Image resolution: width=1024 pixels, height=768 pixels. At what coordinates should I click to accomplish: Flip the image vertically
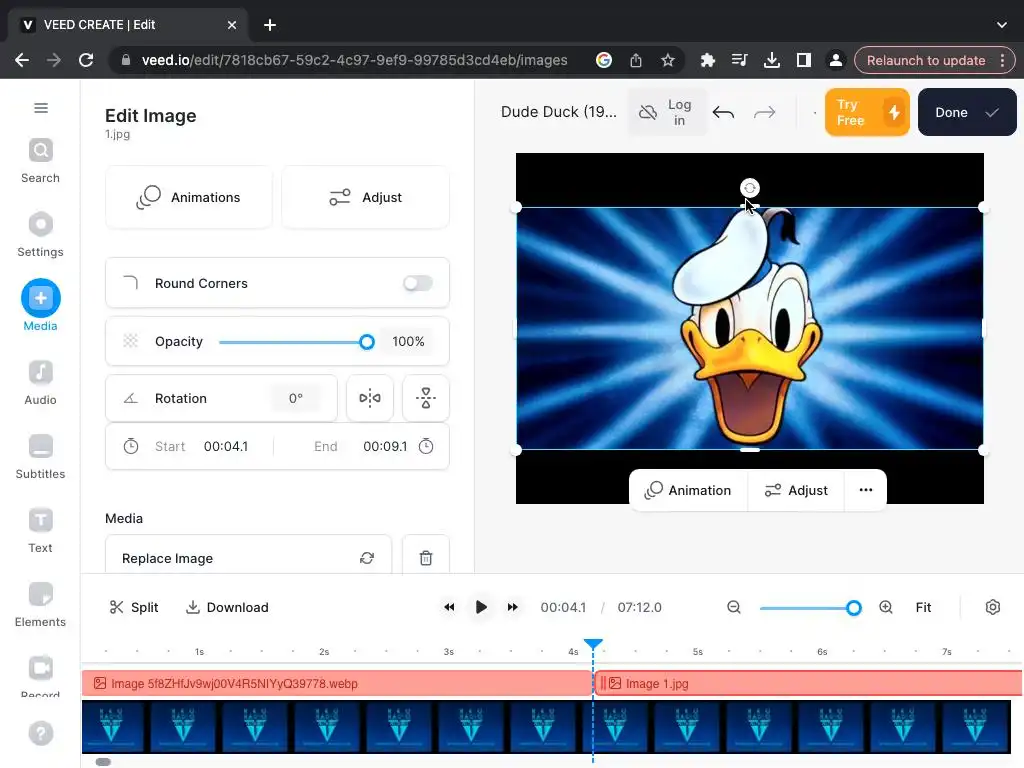pos(426,398)
